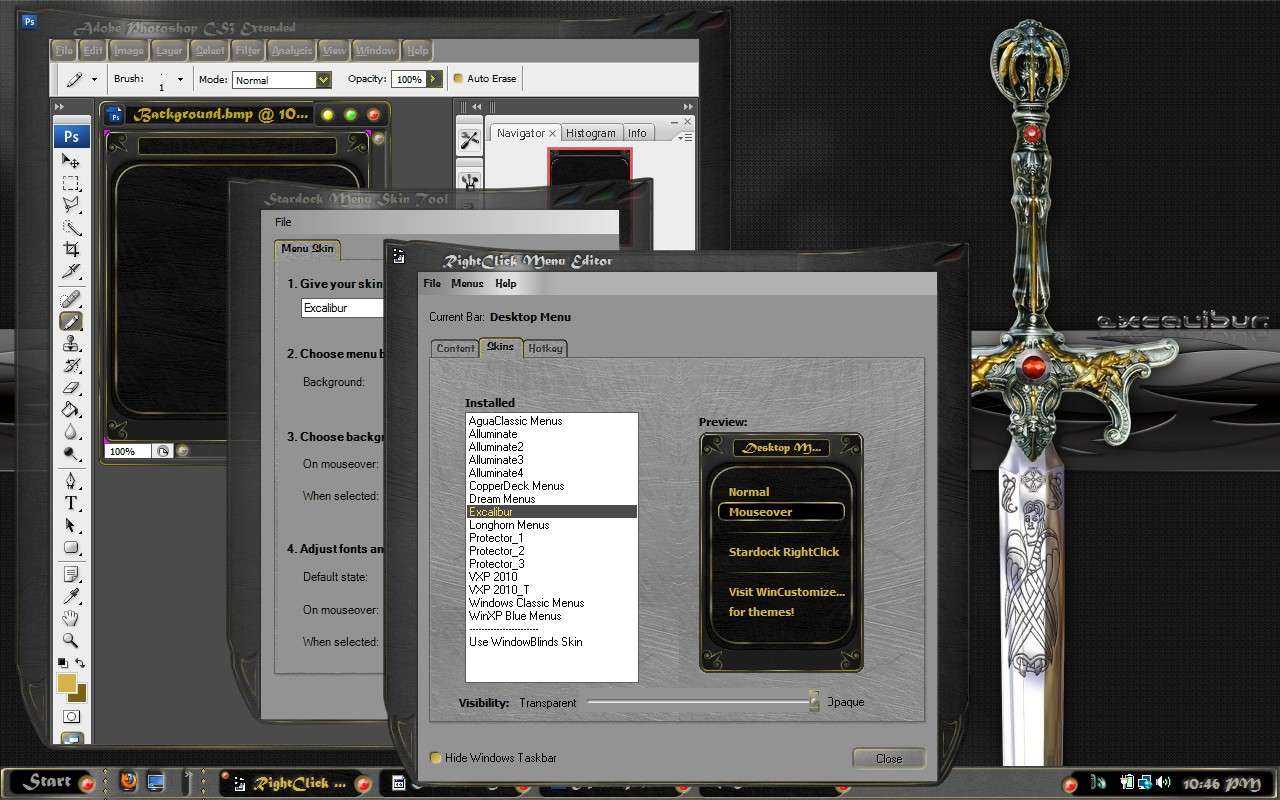
Task: Open the Tool Presets panel icon
Action: pyautogui.click(x=469, y=140)
